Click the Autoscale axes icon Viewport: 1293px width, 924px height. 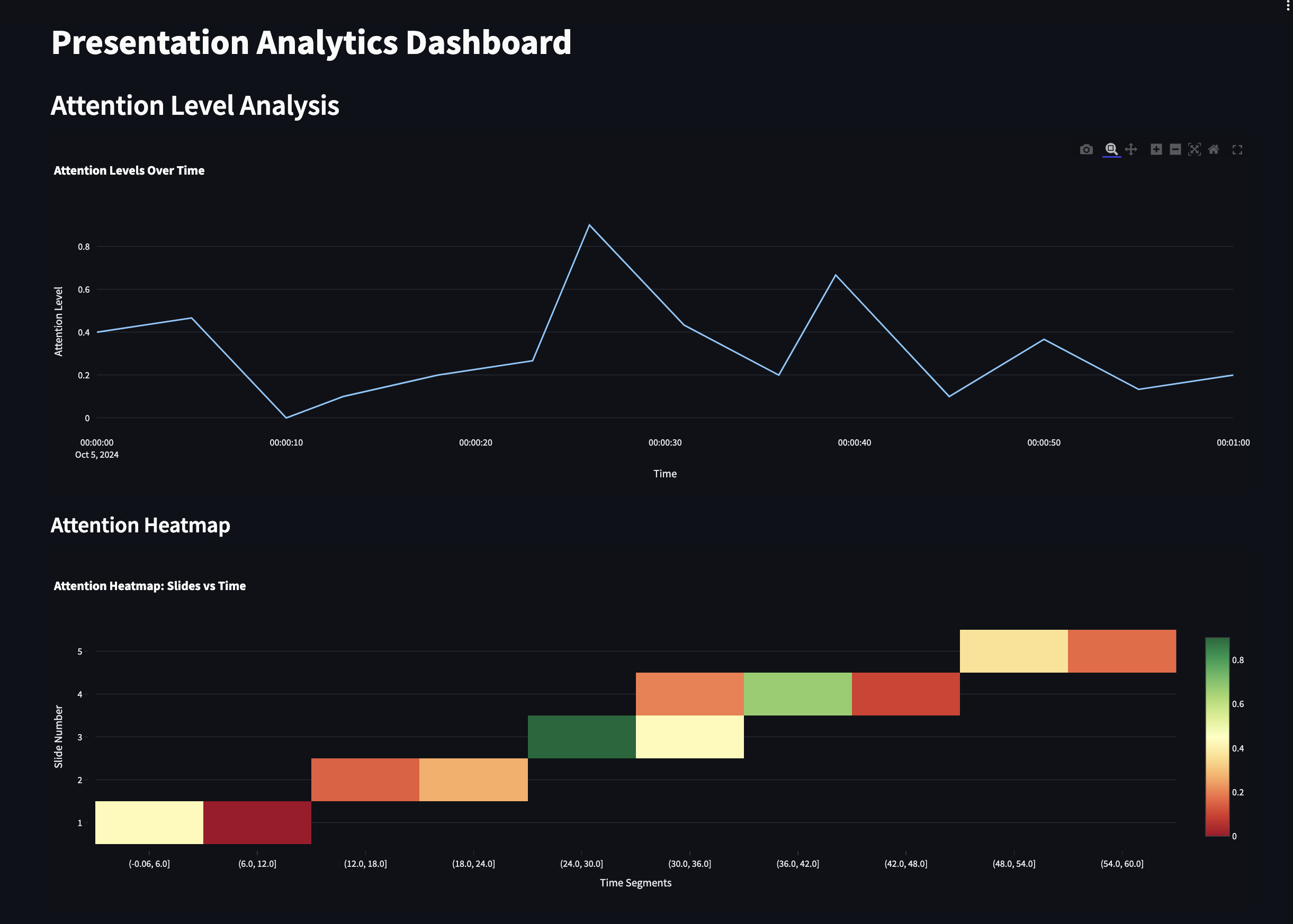[1194, 149]
